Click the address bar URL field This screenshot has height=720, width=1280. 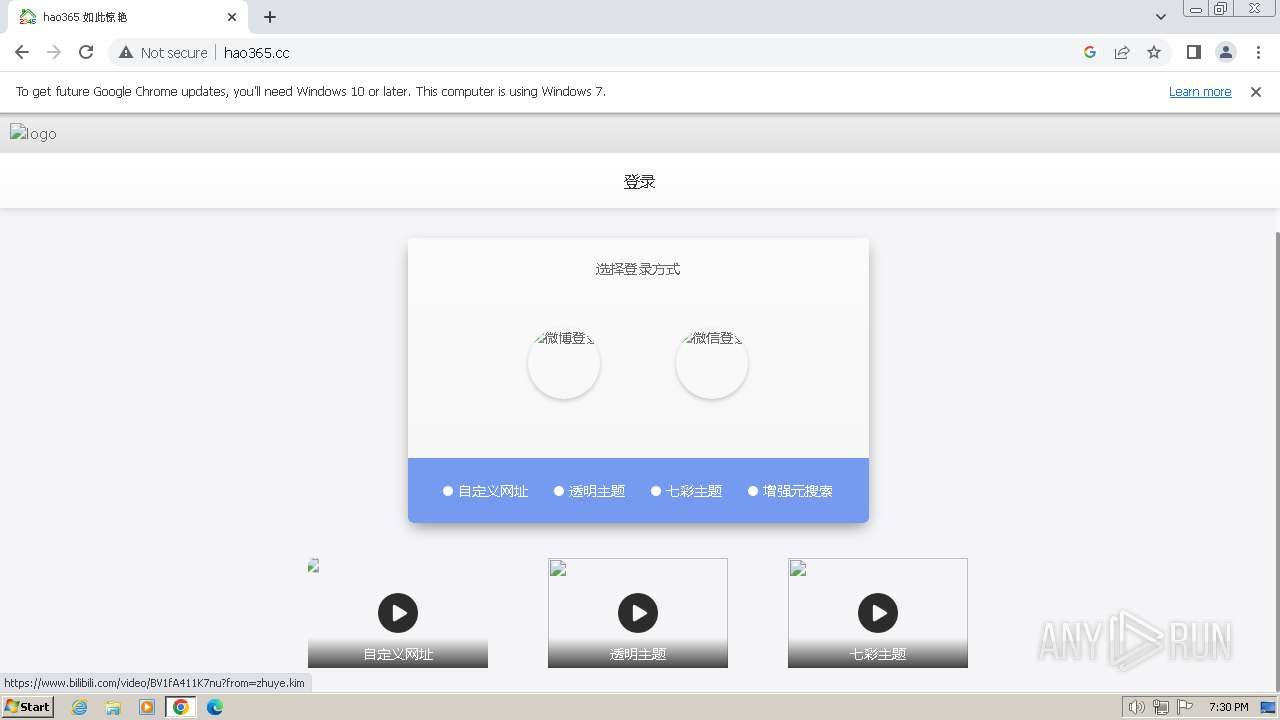point(640,52)
